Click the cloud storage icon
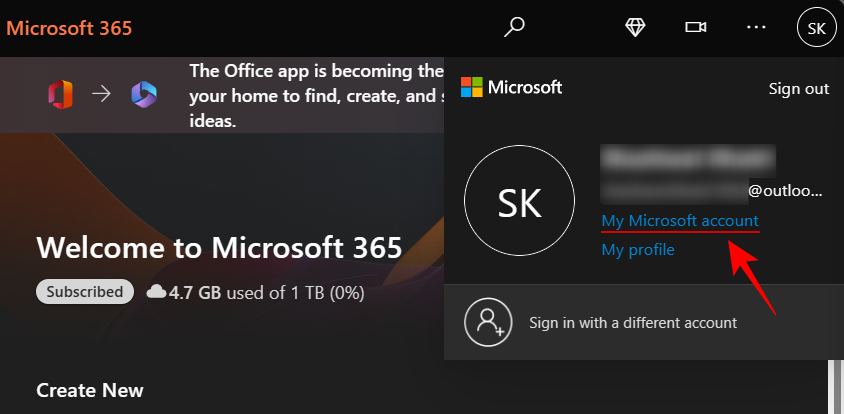 [x=155, y=292]
